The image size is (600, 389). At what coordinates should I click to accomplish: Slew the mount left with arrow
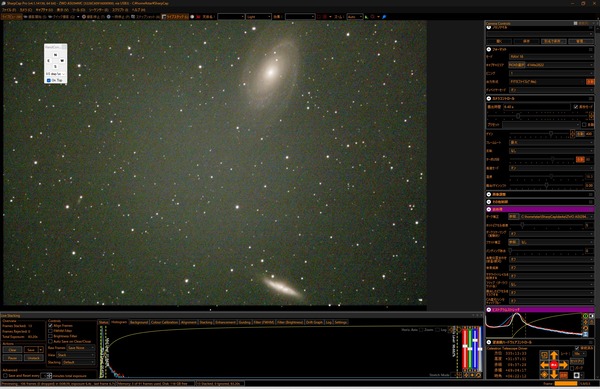click(x=544, y=365)
